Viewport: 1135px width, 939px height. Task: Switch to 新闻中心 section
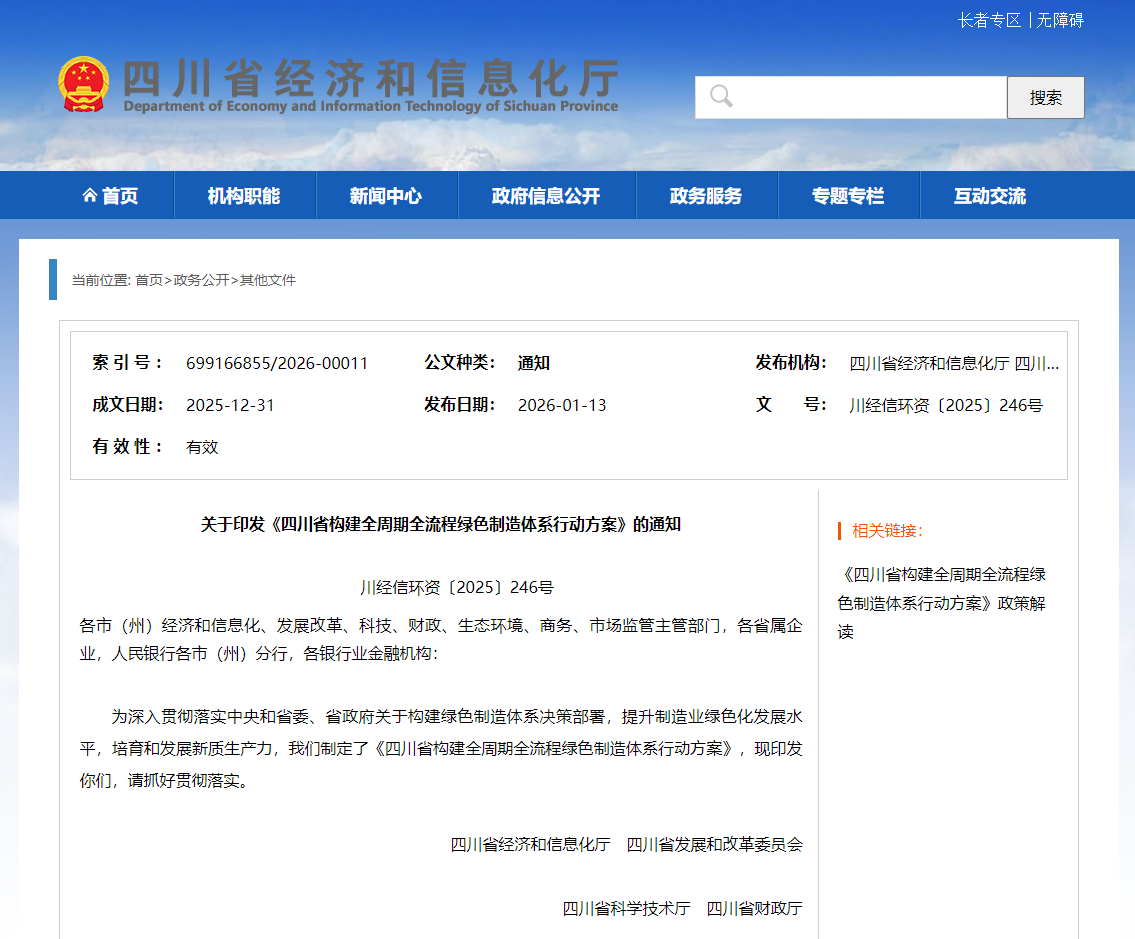[387, 194]
